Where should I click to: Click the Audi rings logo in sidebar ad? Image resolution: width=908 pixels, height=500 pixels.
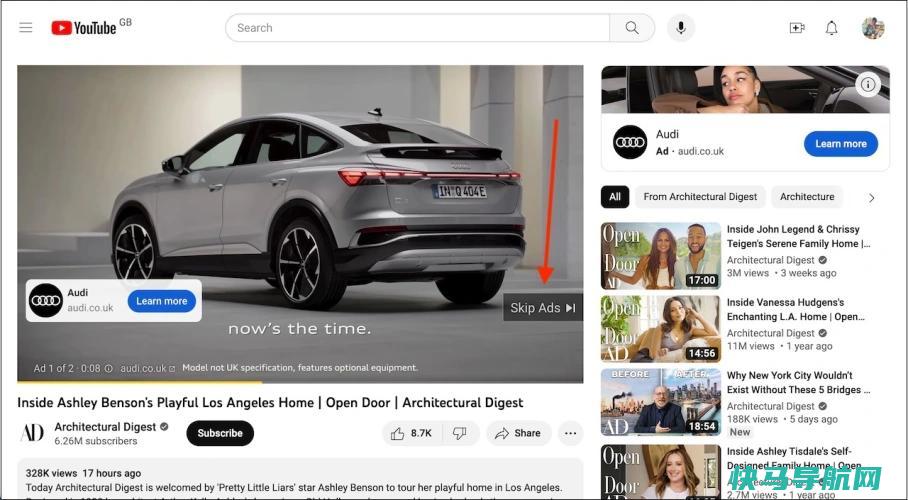(x=630, y=142)
